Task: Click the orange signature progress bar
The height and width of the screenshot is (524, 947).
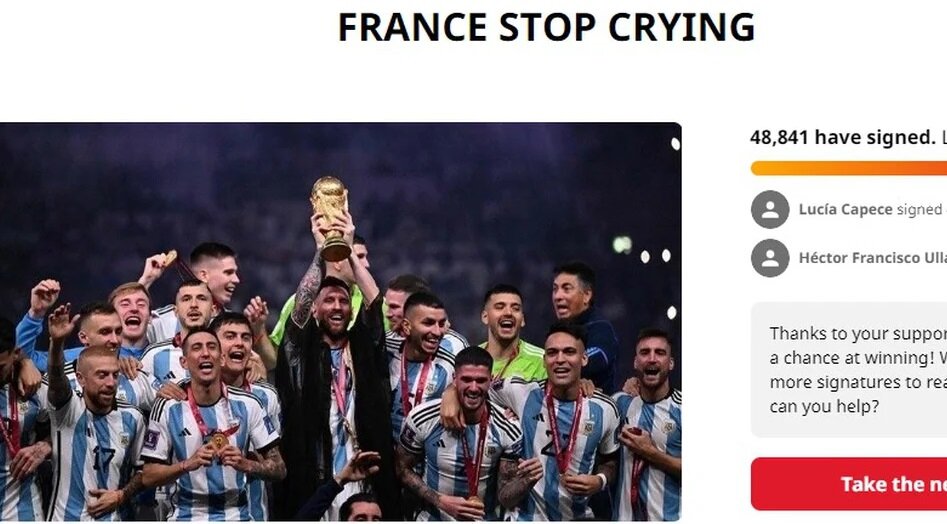Action: pyautogui.click(x=849, y=168)
